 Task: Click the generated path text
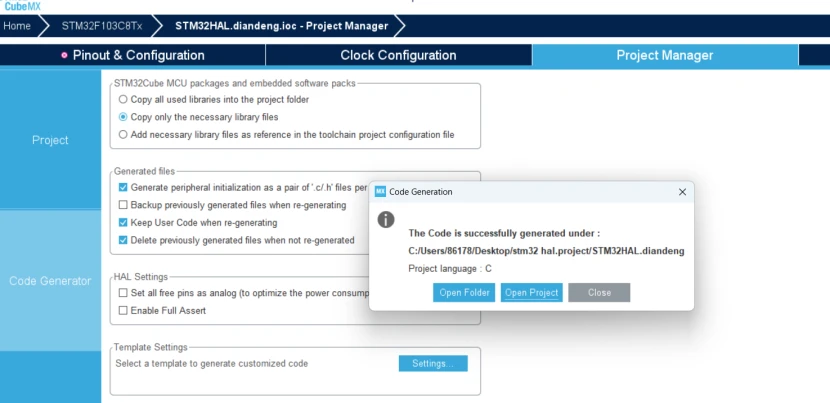[x=546, y=250]
